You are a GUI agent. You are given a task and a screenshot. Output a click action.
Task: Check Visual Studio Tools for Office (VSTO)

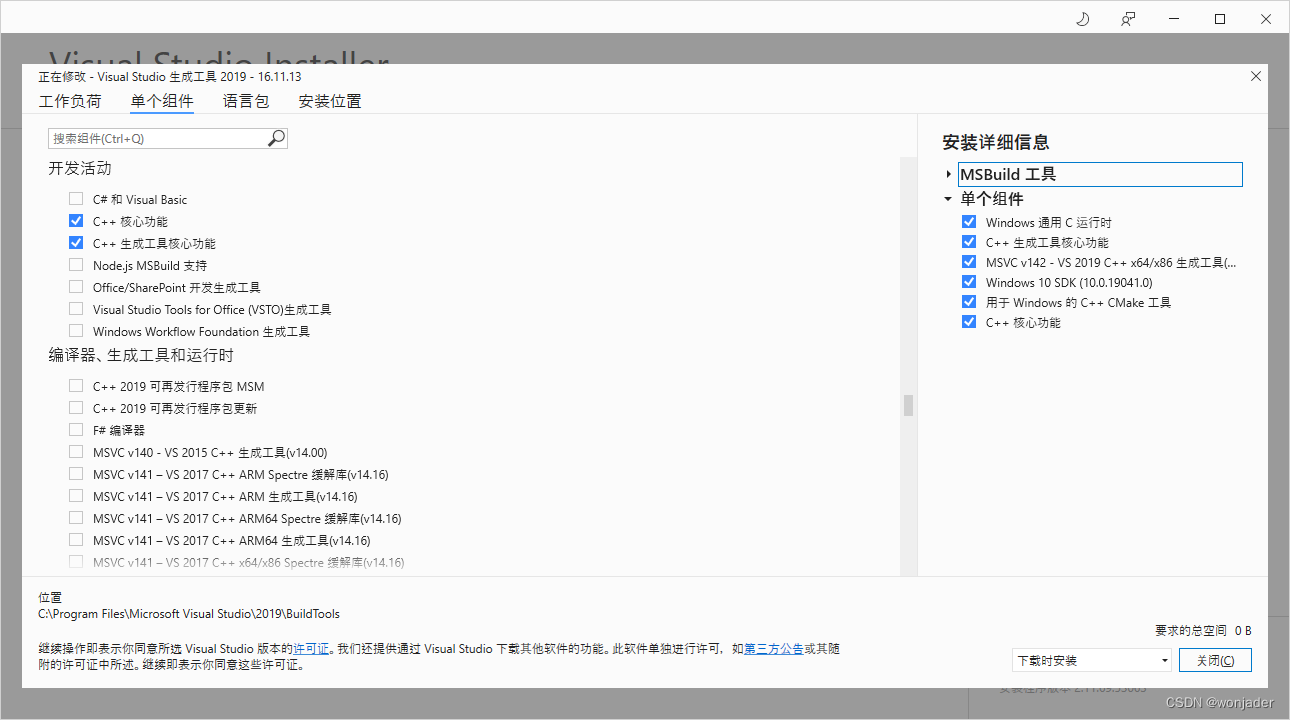tap(76, 309)
